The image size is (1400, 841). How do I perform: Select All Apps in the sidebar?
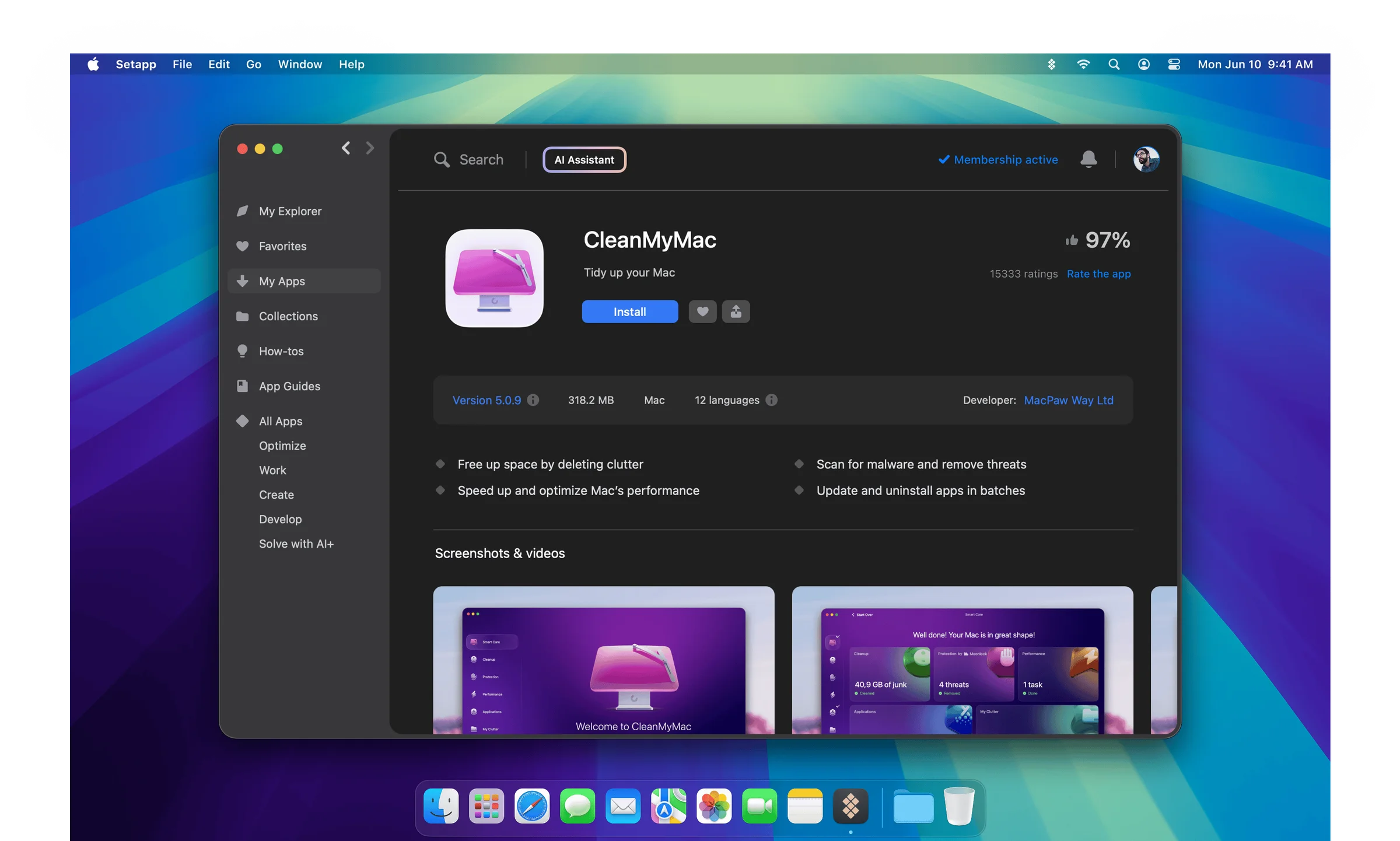pyautogui.click(x=304, y=421)
